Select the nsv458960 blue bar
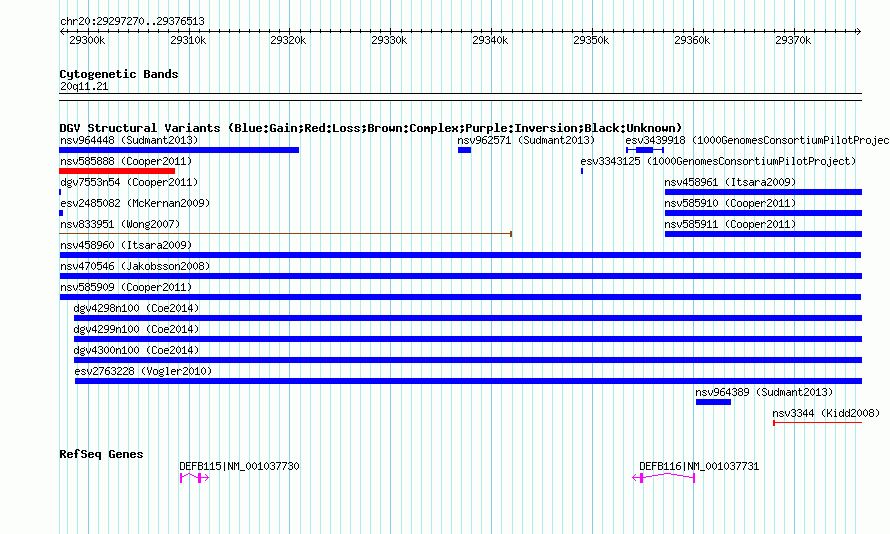Screen dimensions: 890x534 click(460, 255)
